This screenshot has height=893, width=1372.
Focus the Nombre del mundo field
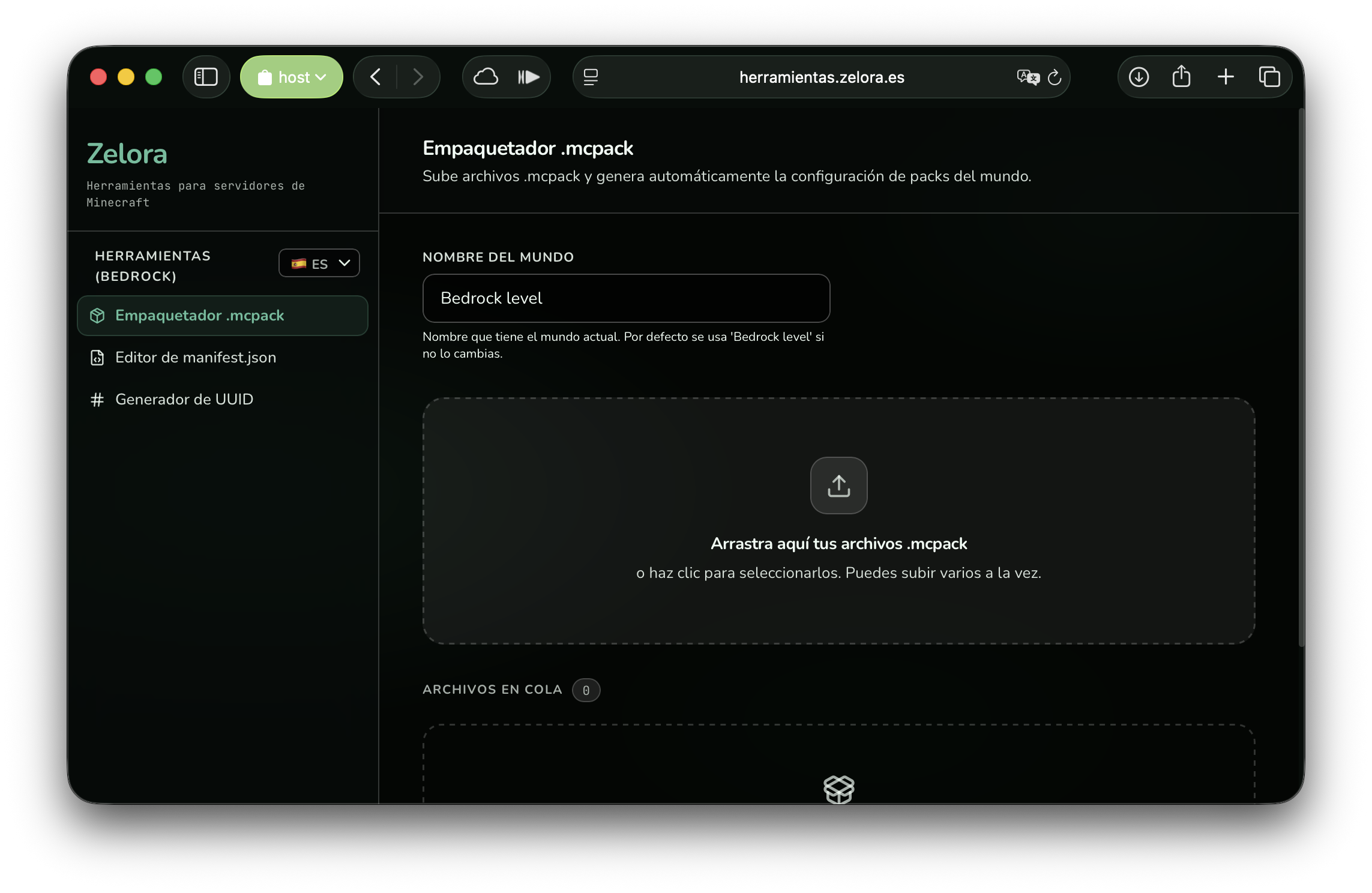626,298
